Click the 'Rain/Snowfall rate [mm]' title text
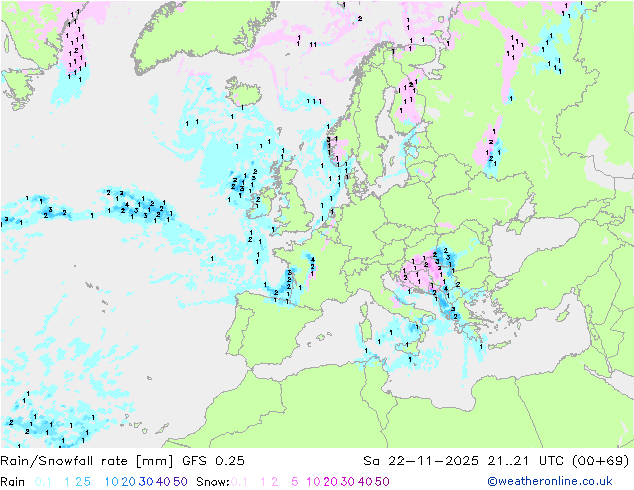Viewport: 634px width, 490px height. click(87, 461)
